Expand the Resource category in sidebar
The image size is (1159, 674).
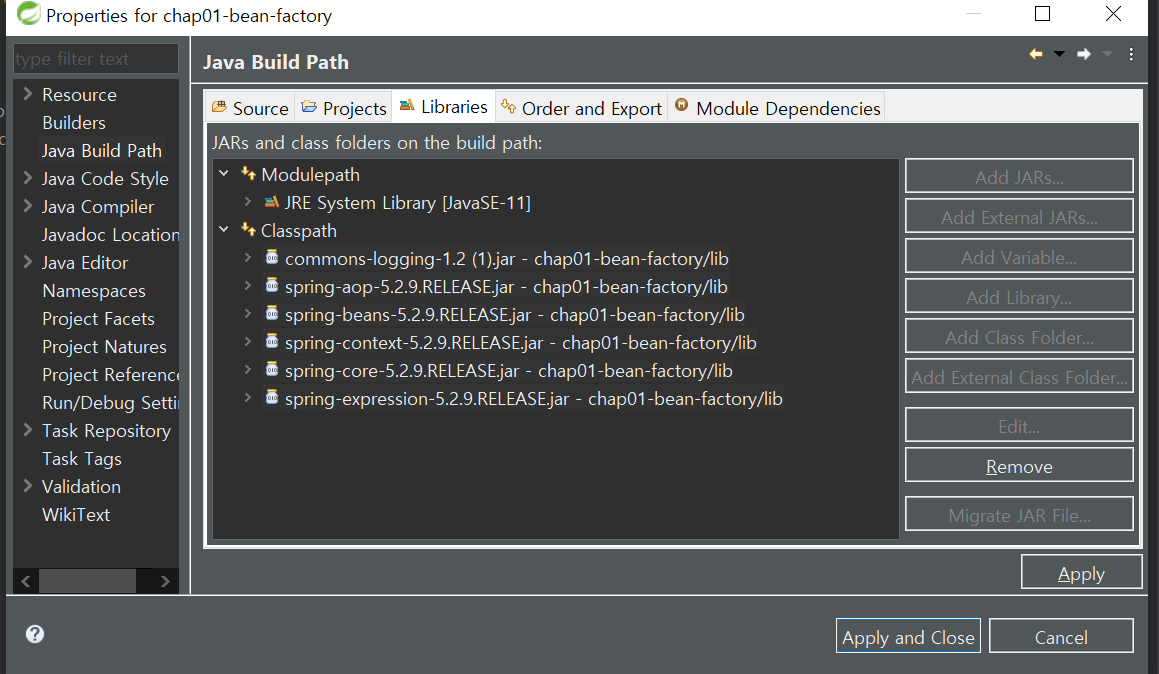point(28,94)
